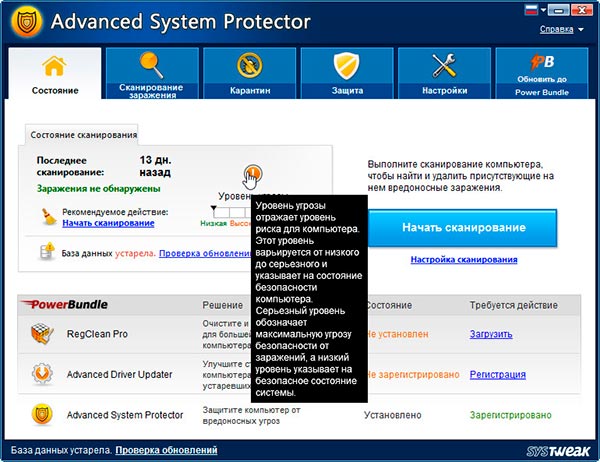Click Проверка обновлений link in scan panel

point(205,253)
